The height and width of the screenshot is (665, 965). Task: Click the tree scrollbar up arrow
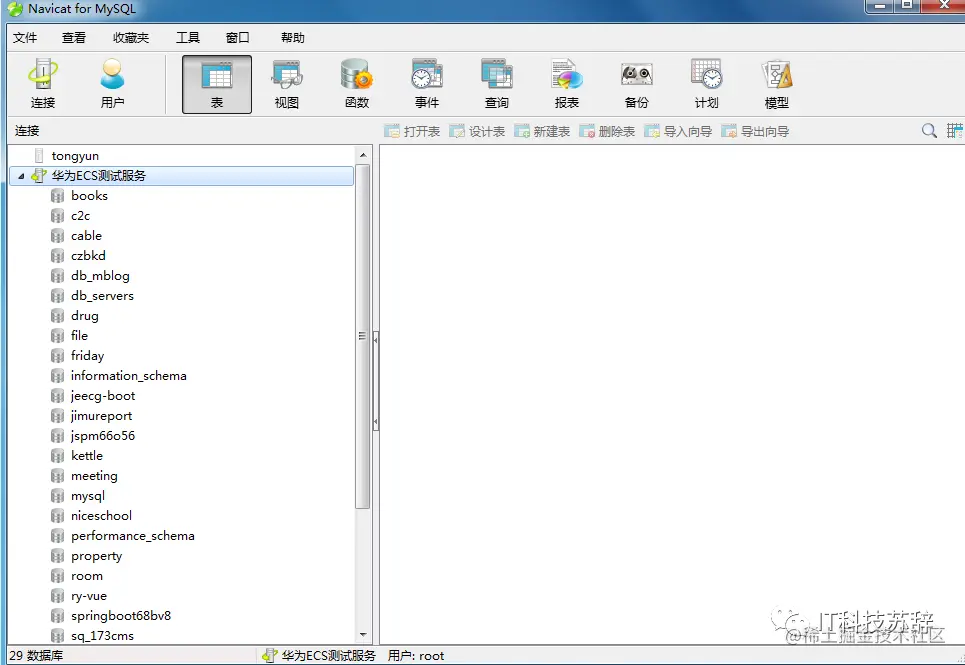pos(362,154)
